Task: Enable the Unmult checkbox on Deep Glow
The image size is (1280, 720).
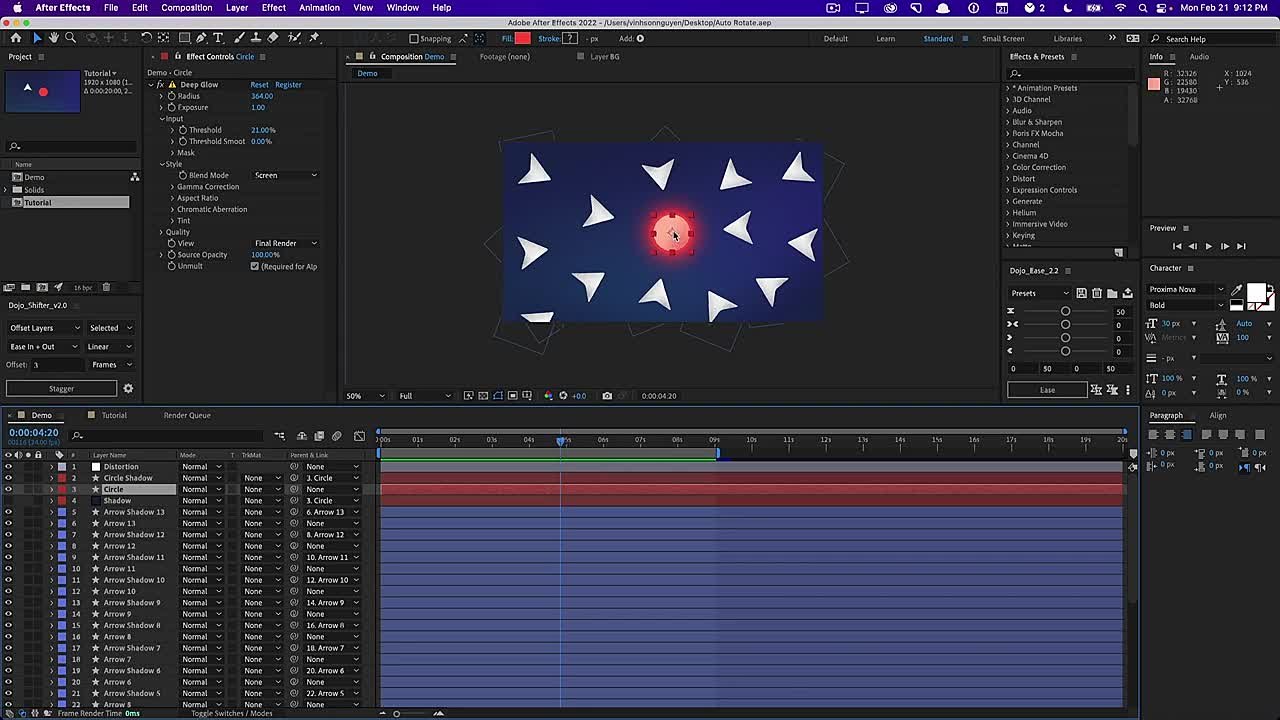Action: [254, 265]
